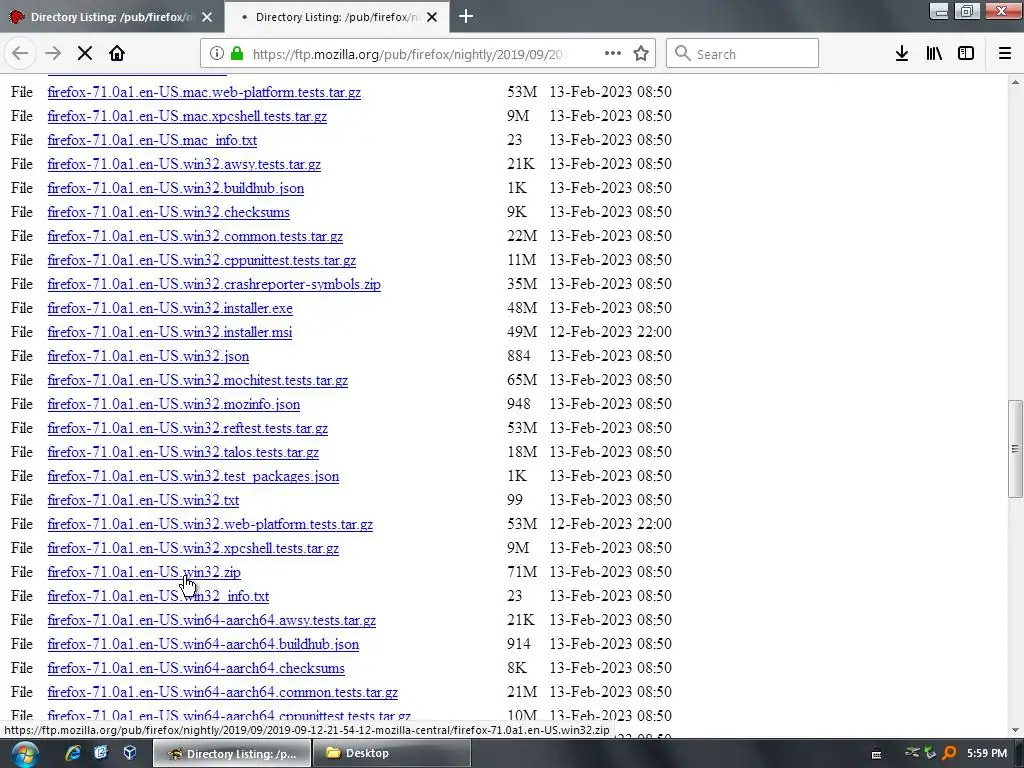The height and width of the screenshot is (768, 1024).
Task: Open win32.crashreporter-symbols.zip link
Action: point(214,285)
